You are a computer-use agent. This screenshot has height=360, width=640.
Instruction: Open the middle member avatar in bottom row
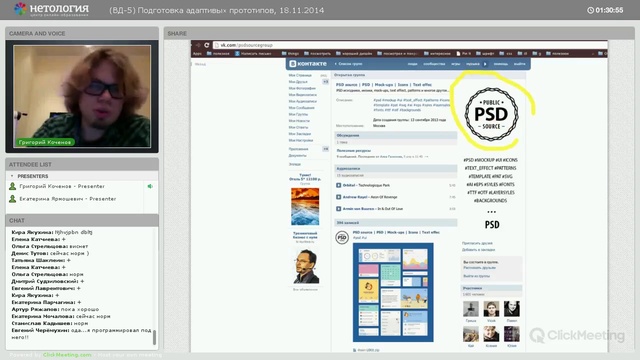(491, 334)
